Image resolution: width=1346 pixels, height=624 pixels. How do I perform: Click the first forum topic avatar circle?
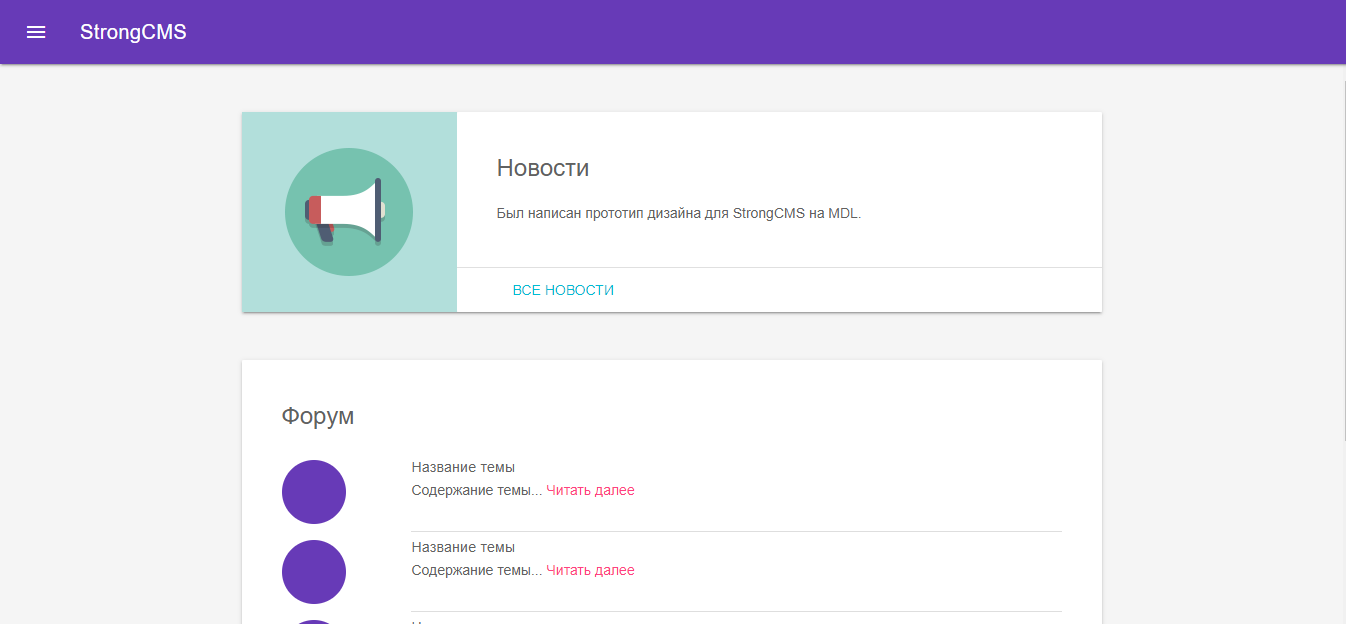[314, 492]
